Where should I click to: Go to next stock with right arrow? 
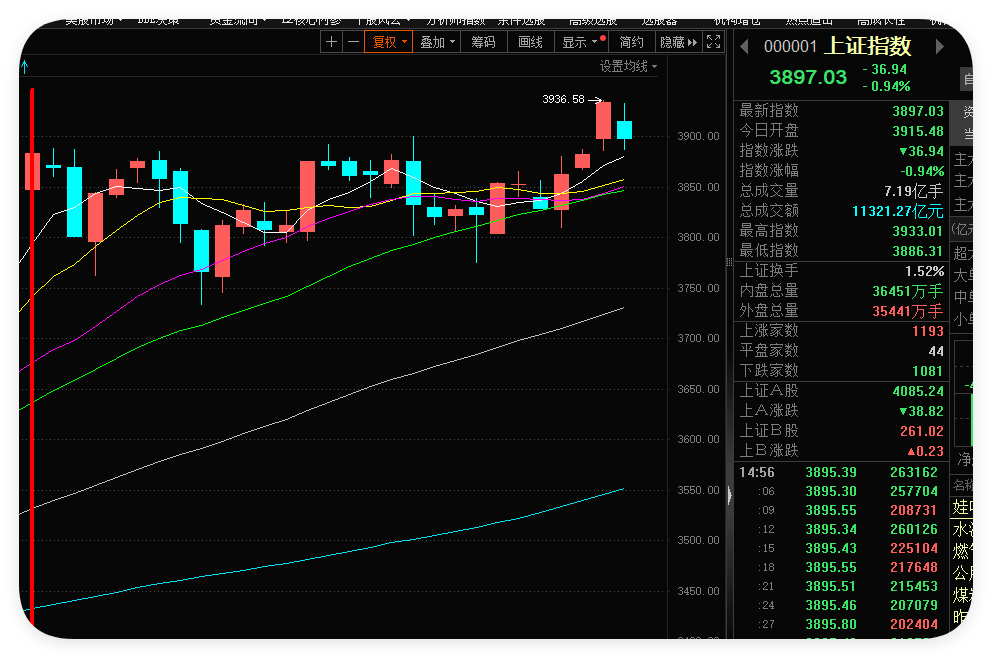(939, 47)
